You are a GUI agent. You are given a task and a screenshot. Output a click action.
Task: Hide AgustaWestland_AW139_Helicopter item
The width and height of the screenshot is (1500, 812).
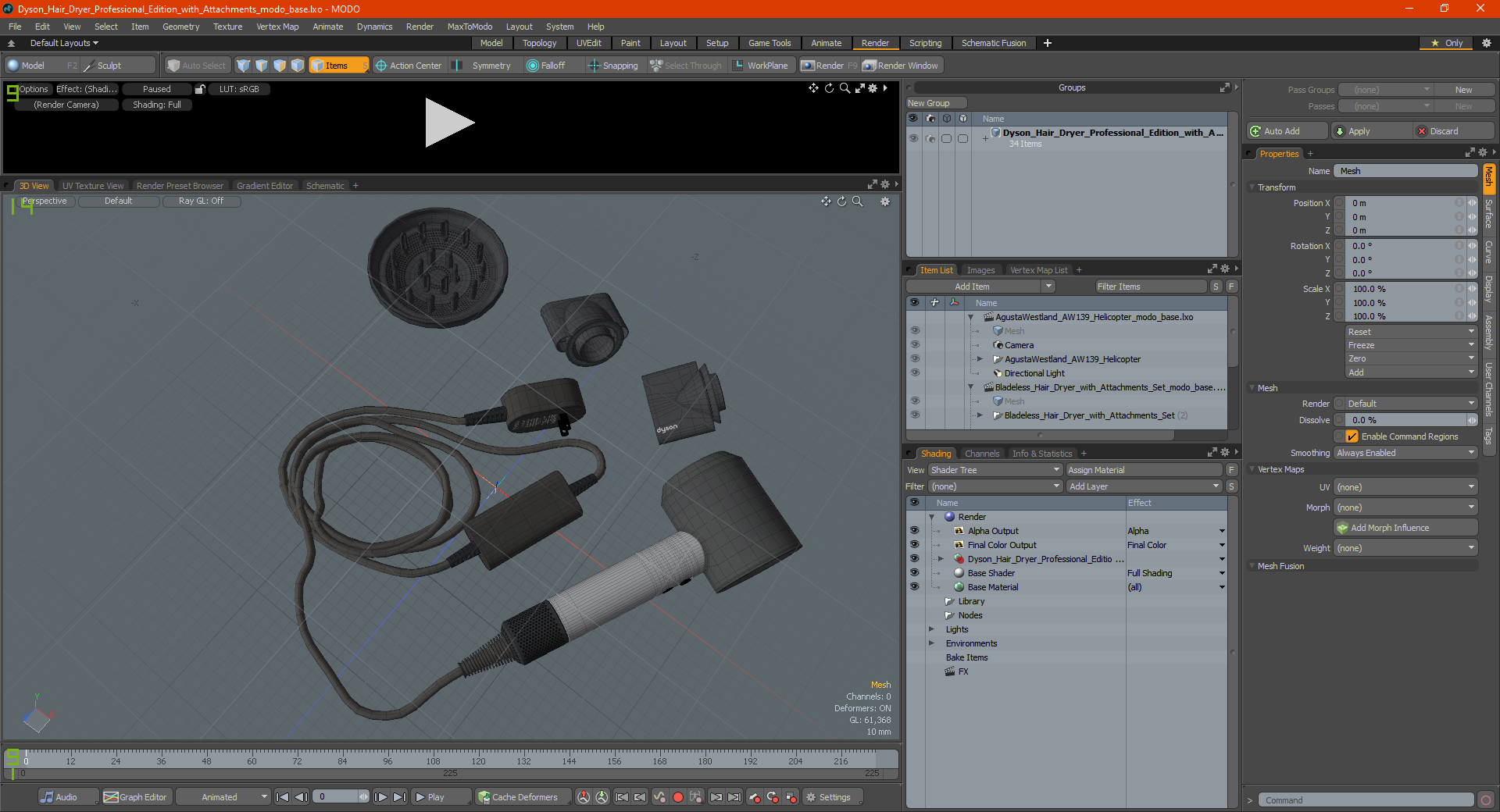click(915, 359)
